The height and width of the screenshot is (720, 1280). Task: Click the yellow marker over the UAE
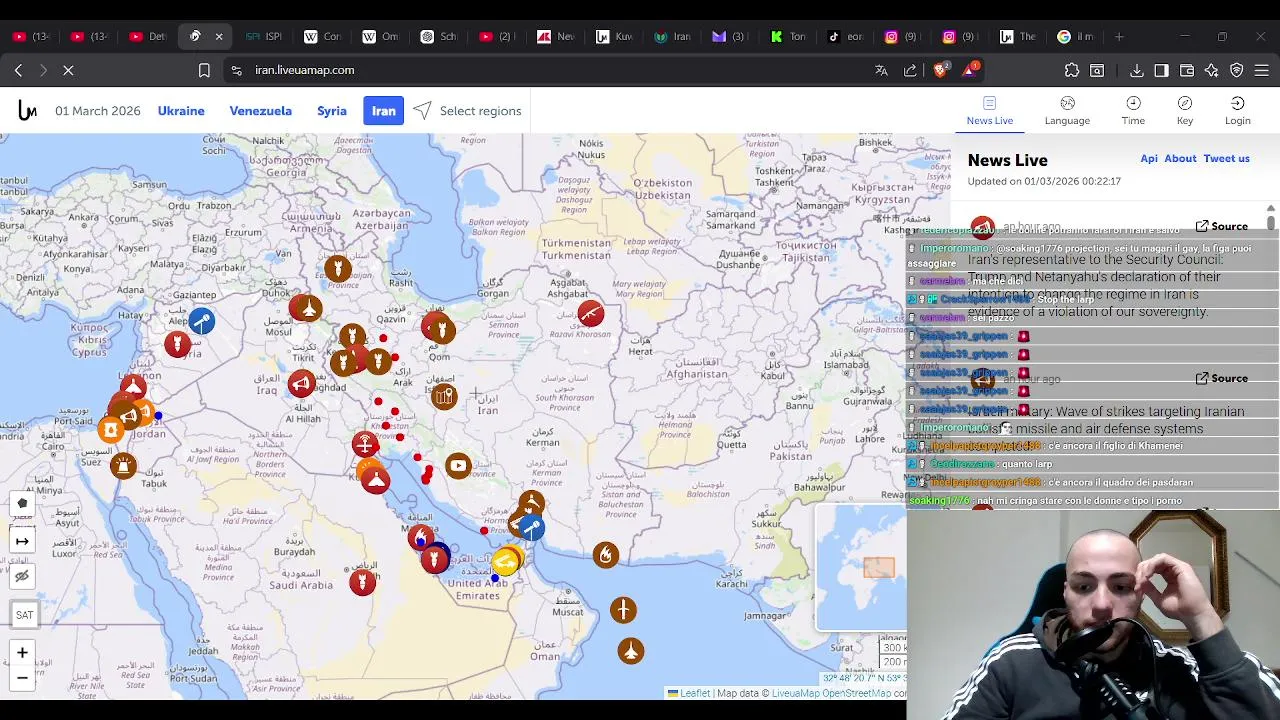[x=506, y=561]
